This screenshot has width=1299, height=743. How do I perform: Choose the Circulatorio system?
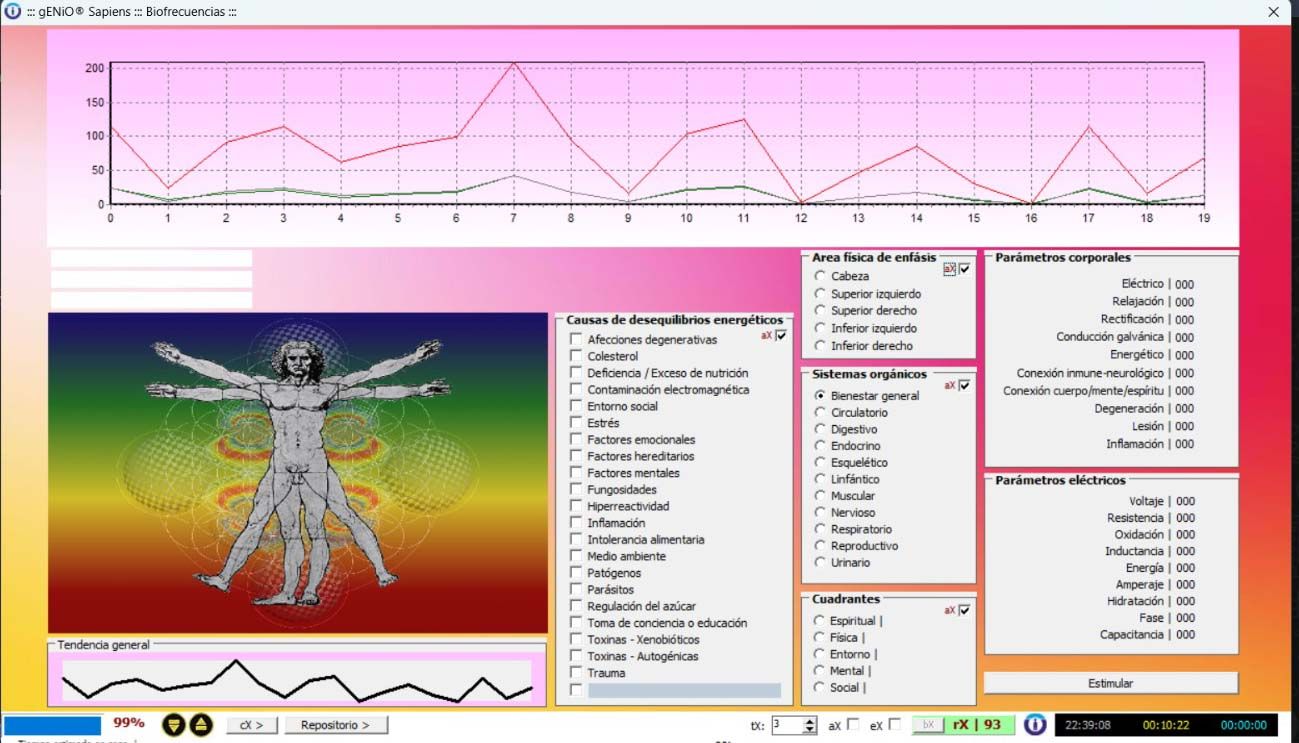pyautogui.click(x=820, y=412)
